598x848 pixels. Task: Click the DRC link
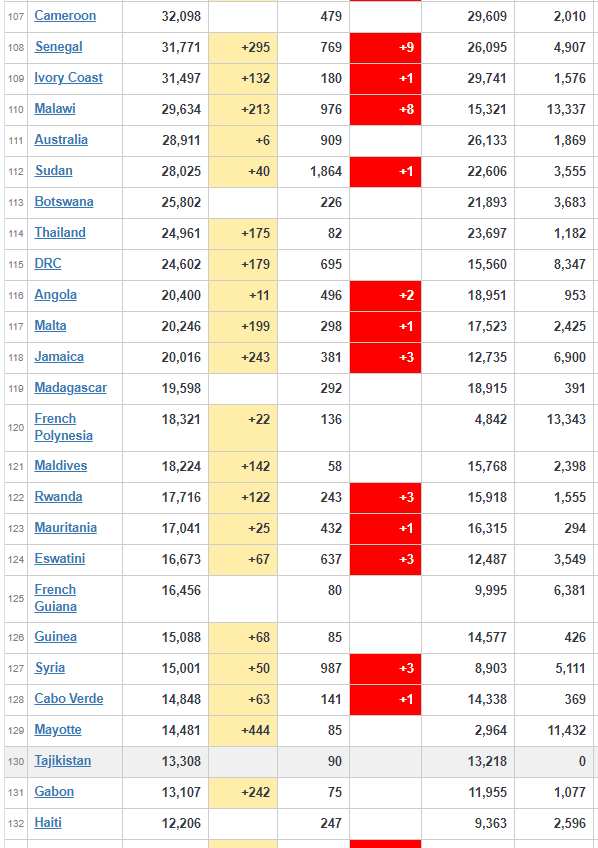48,263
